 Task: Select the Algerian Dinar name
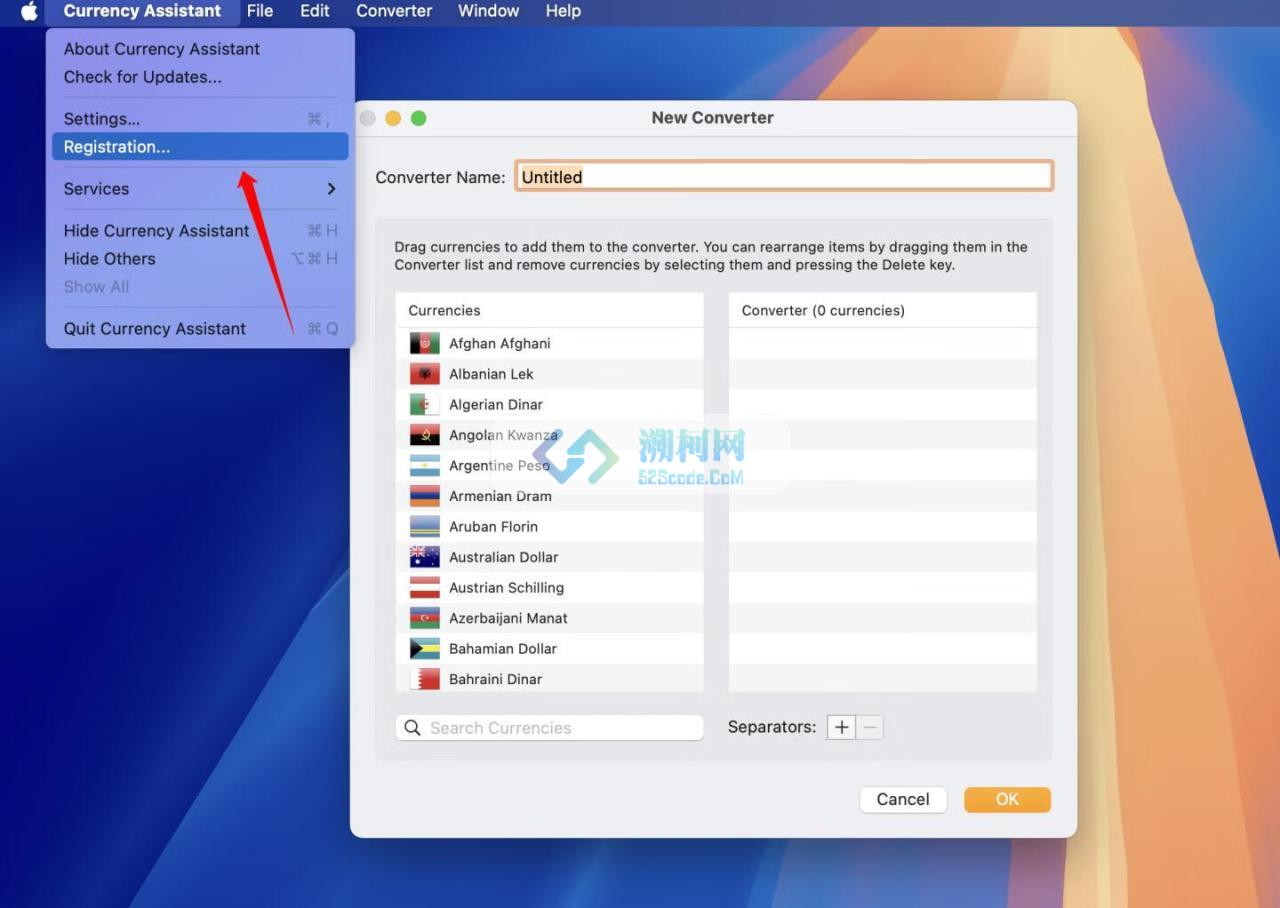496,404
